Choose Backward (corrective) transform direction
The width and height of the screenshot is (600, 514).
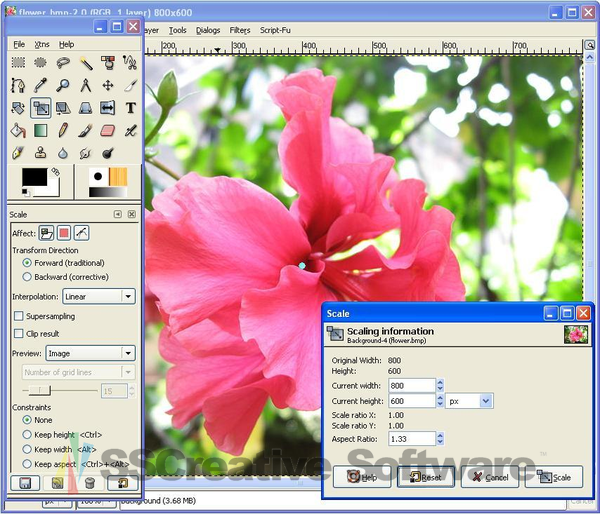point(65,277)
